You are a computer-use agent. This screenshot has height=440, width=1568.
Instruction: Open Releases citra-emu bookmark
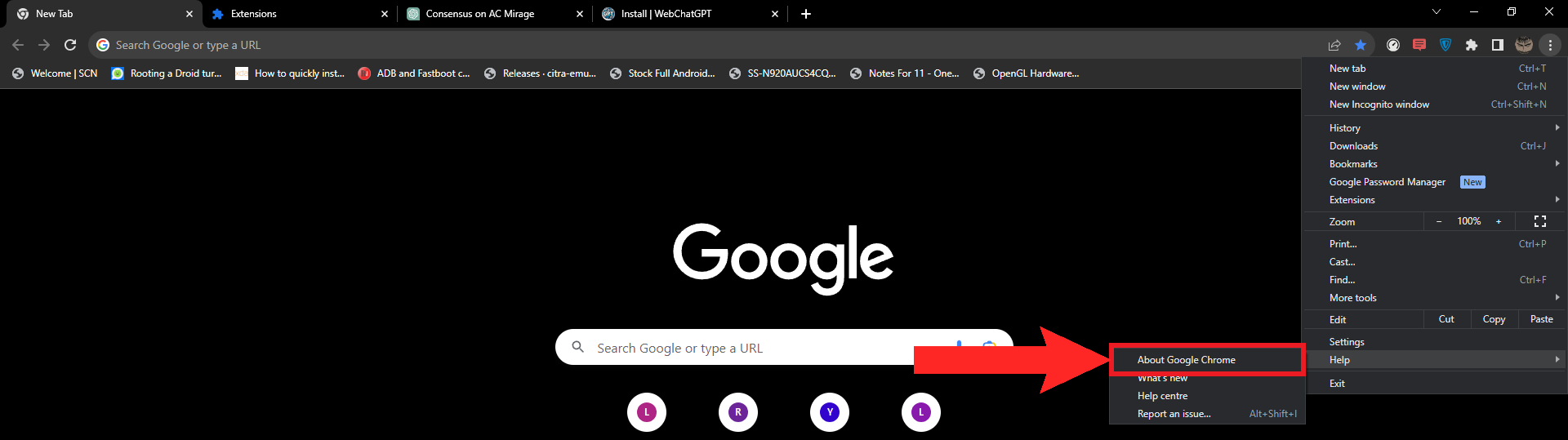[x=540, y=73]
